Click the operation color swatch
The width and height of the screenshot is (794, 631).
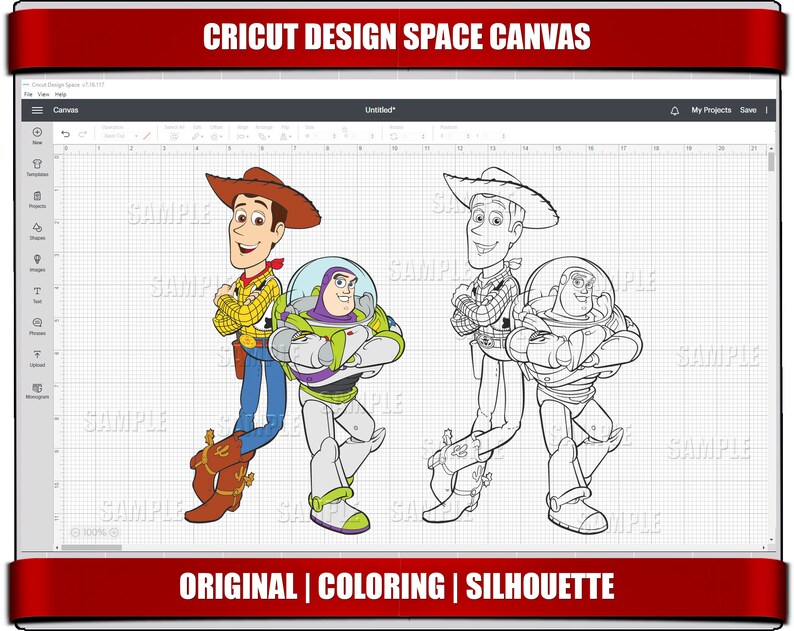(x=147, y=136)
